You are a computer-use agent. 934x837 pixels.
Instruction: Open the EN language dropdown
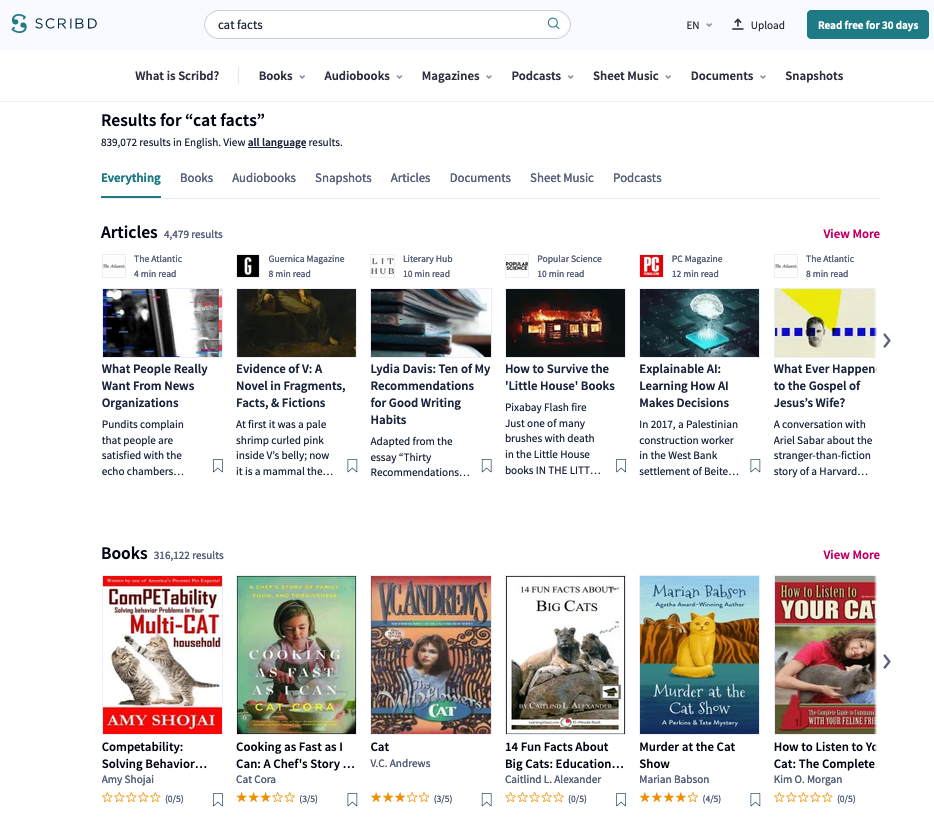(699, 25)
